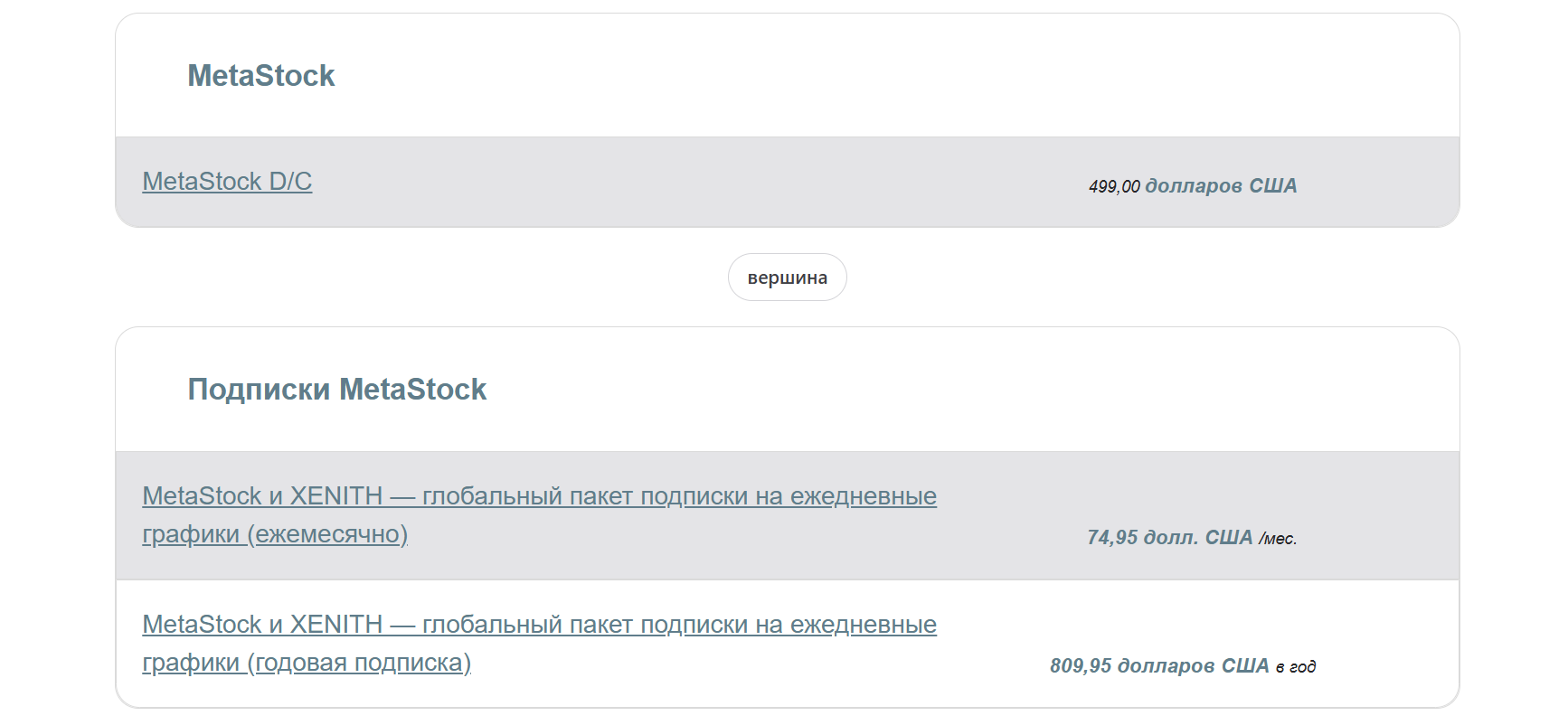Screen dimensions: 1568x725
Task: Open the XENITH ежемесячно subscription link
Action: click(539, 515)
